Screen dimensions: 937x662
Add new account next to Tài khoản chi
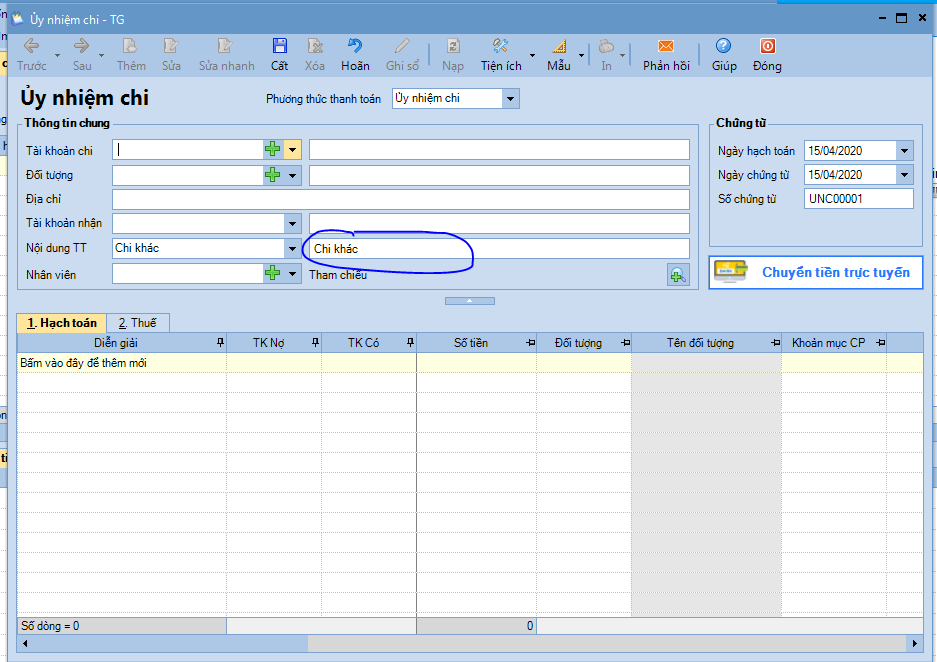coord(272,149)
